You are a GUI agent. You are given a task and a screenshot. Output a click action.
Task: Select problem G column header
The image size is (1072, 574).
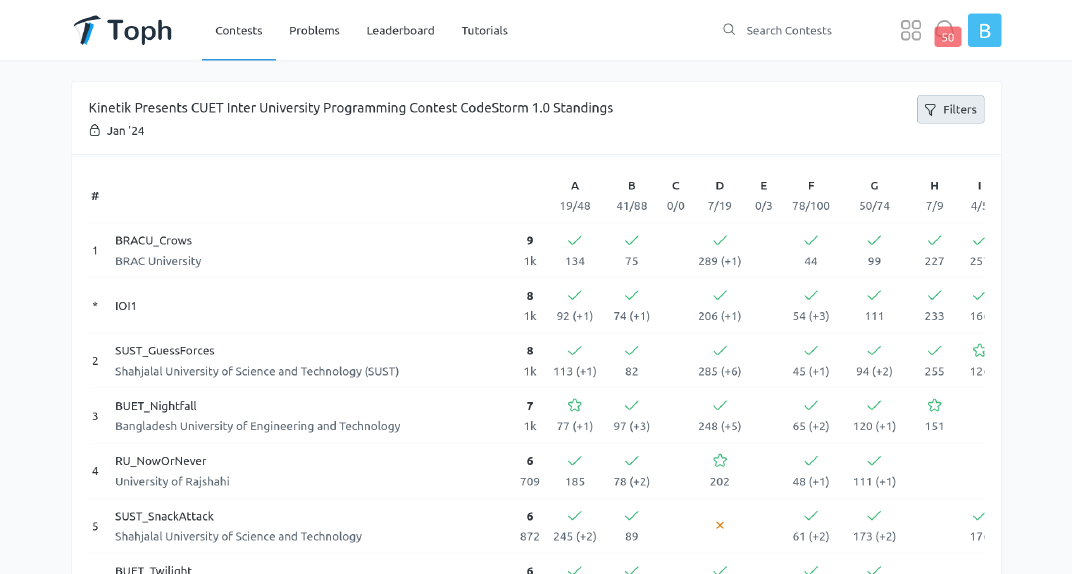tap(874, 185)
